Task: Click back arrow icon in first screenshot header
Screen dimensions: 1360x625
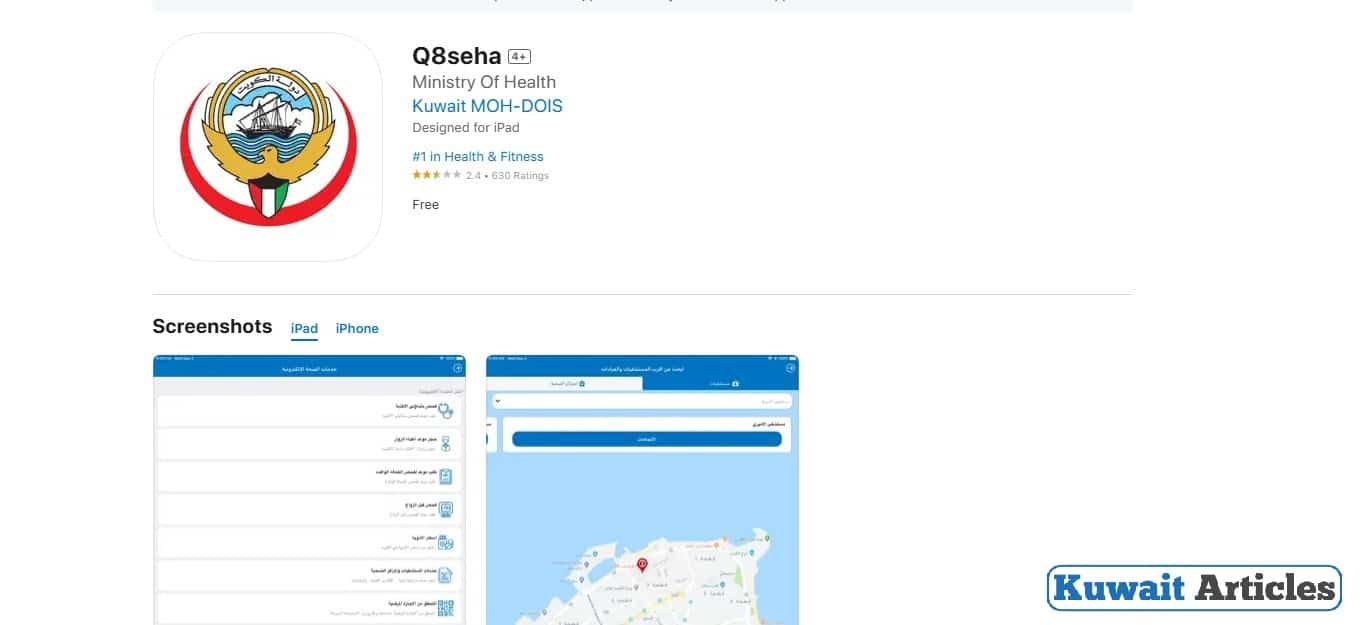Action: pyautogui.click(x=457, y=369)
